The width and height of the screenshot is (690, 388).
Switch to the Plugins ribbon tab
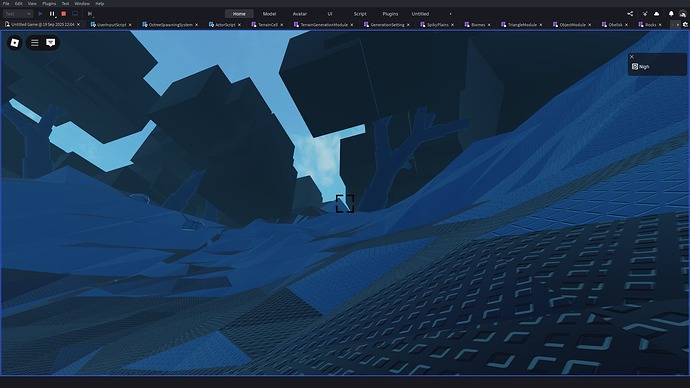pos(390,14)
